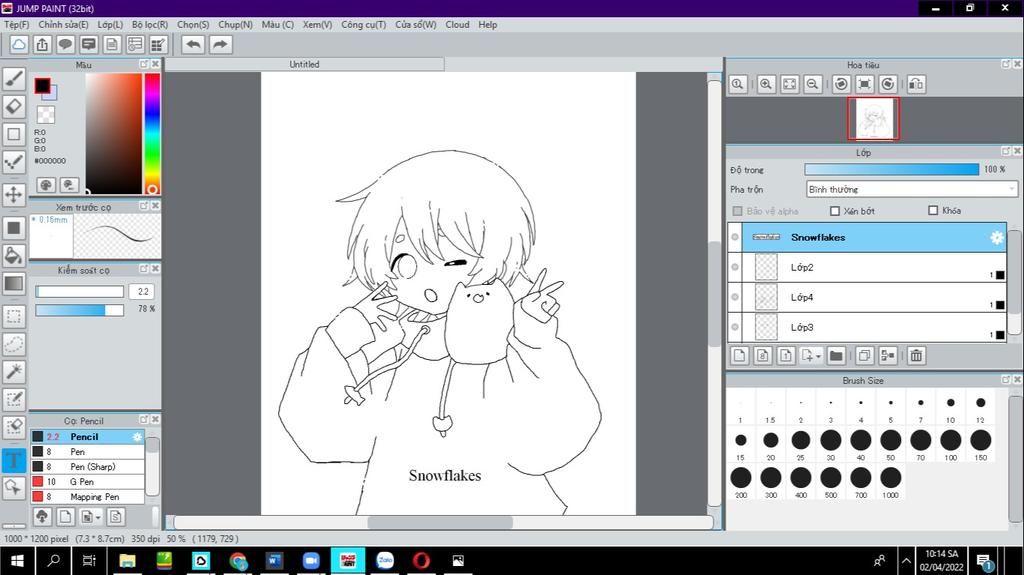Click the Undo arrow in toolbar
Viewport: 1024px width, 575px height.
[x=193, y=44]
